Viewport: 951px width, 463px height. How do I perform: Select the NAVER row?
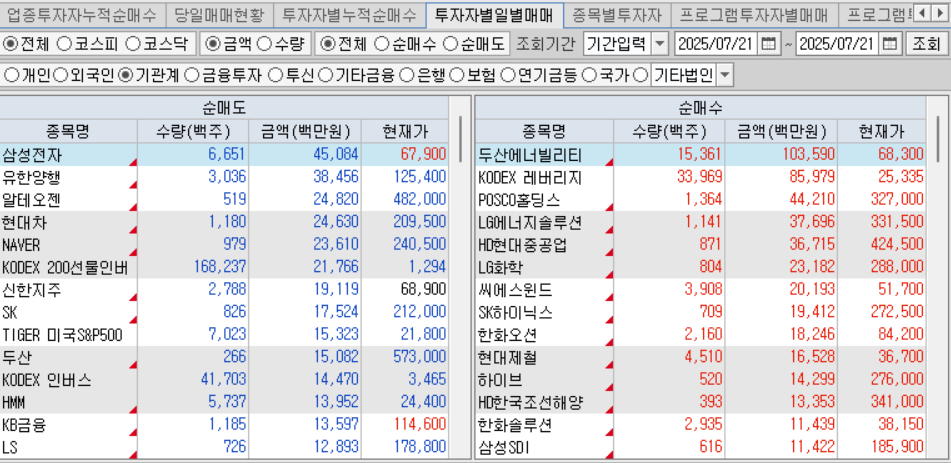click(224, 245)
